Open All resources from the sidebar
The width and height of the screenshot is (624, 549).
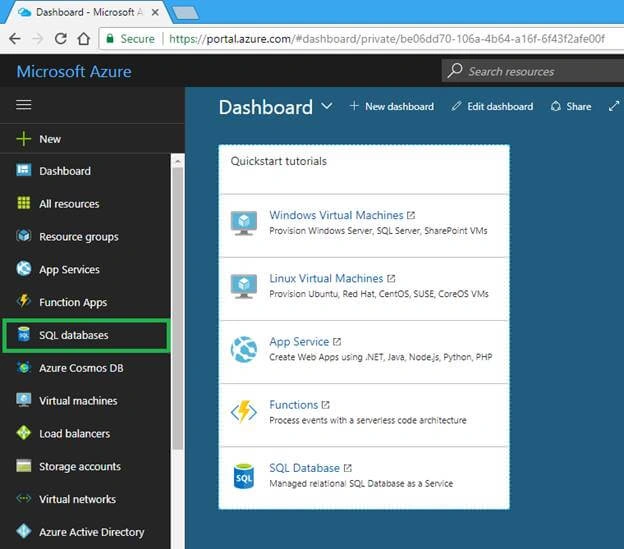pyautogui.click(x=85, y=203)
